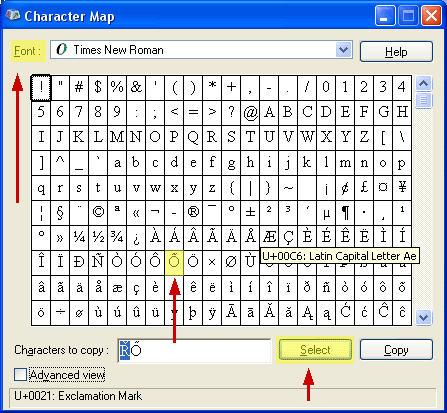Select the capital letter W

[307, 138]
